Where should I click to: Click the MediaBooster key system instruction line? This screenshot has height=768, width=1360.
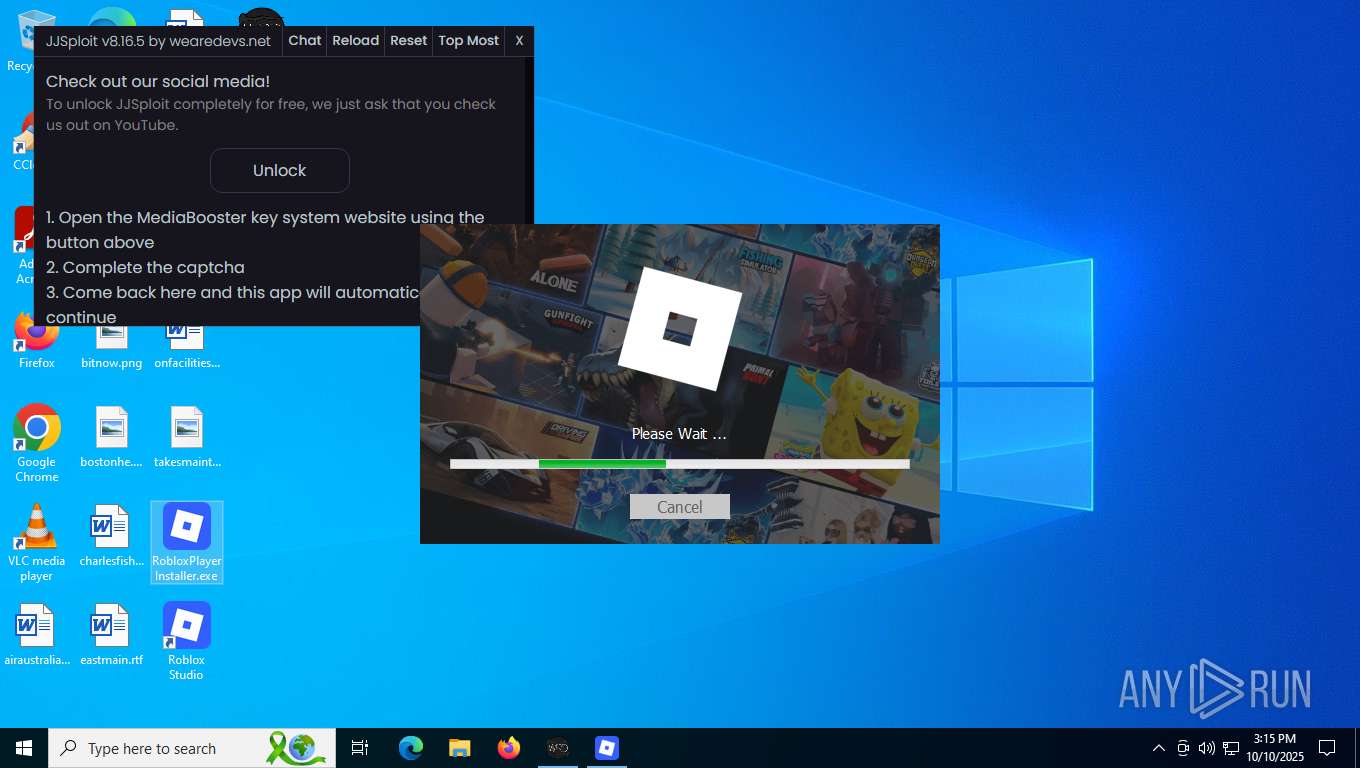pos(265,230)
